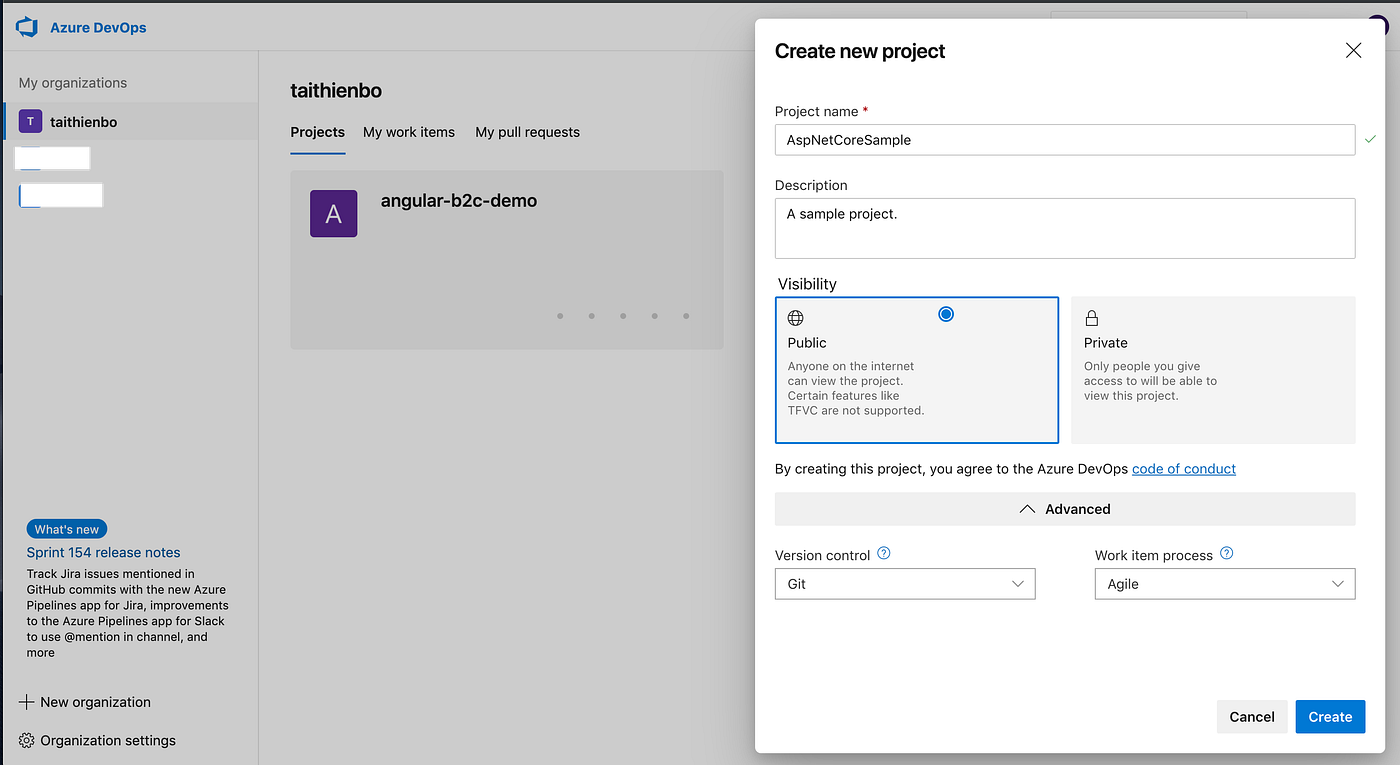This screenshot has width=1400, height=765.
Task: Open the Version control Git dropdown
Action: tap(905, 584)
